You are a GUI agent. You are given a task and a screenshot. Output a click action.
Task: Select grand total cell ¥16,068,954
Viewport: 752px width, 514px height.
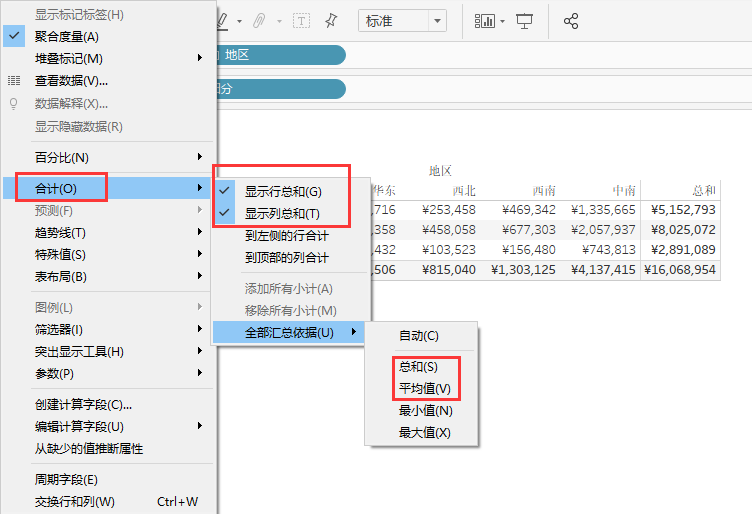[x=680, y=269]
